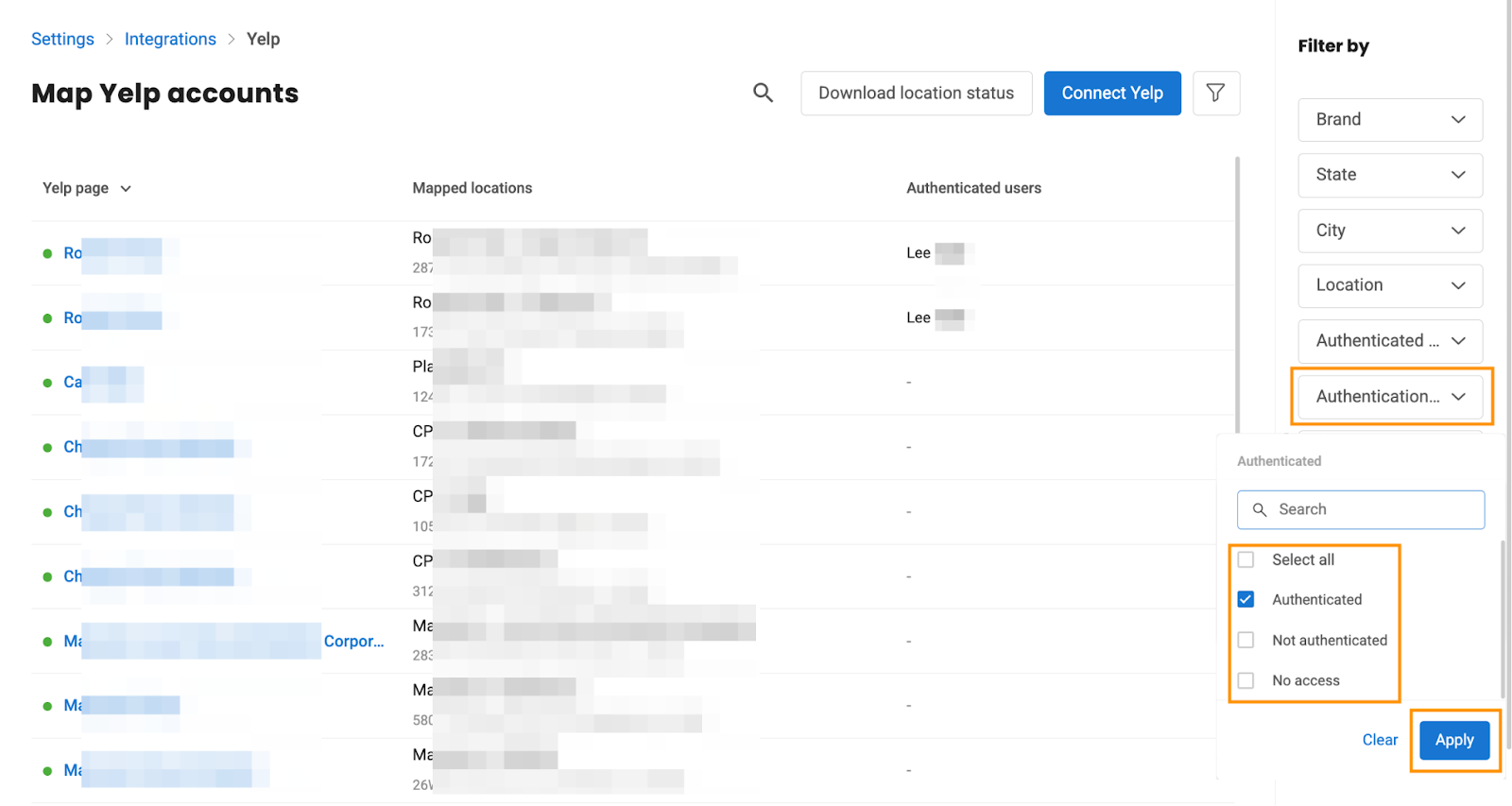
Task: Tick the Select all checkbox
Action: [x=1246, y=559]
